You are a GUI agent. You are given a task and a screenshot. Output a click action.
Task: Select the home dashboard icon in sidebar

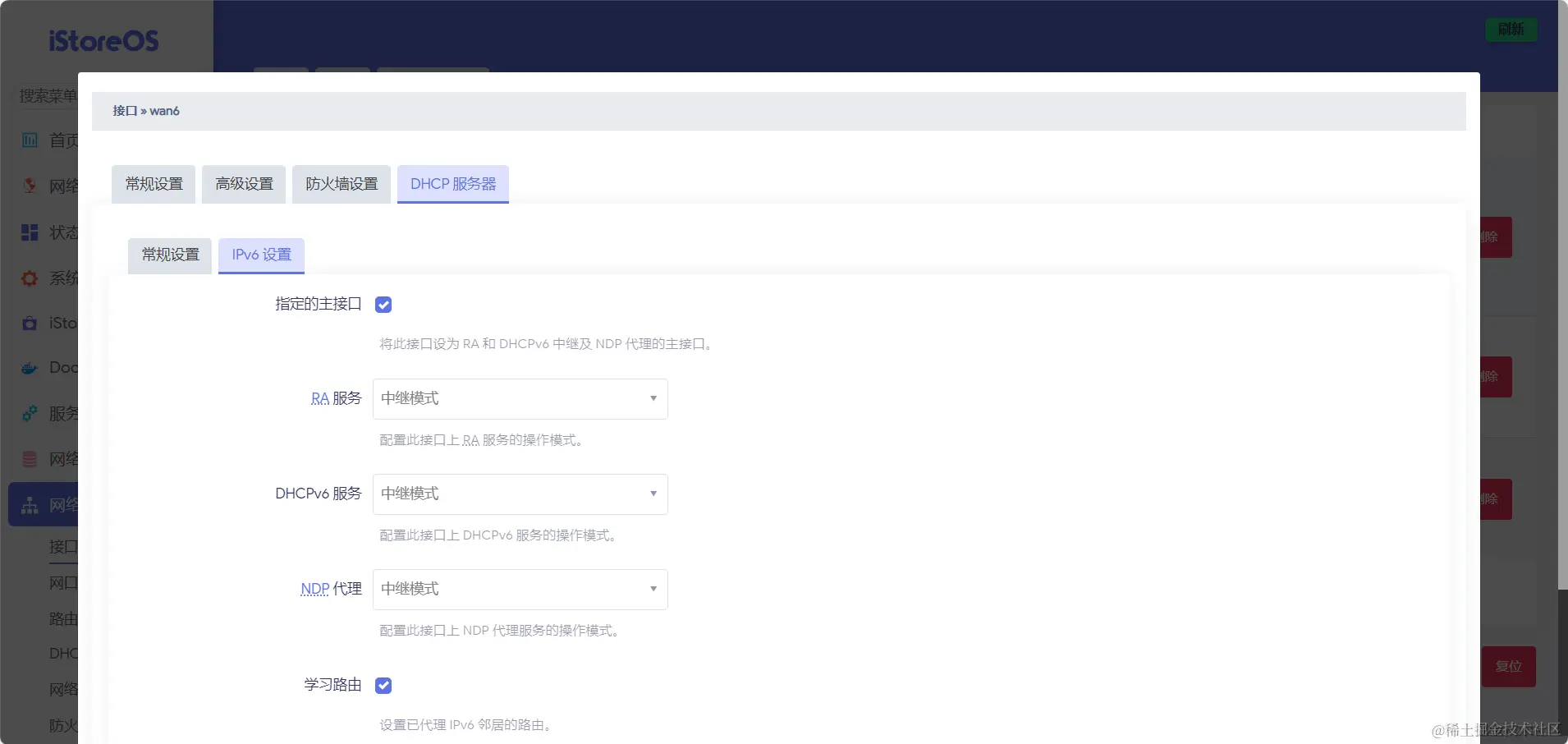click(30, 140)
